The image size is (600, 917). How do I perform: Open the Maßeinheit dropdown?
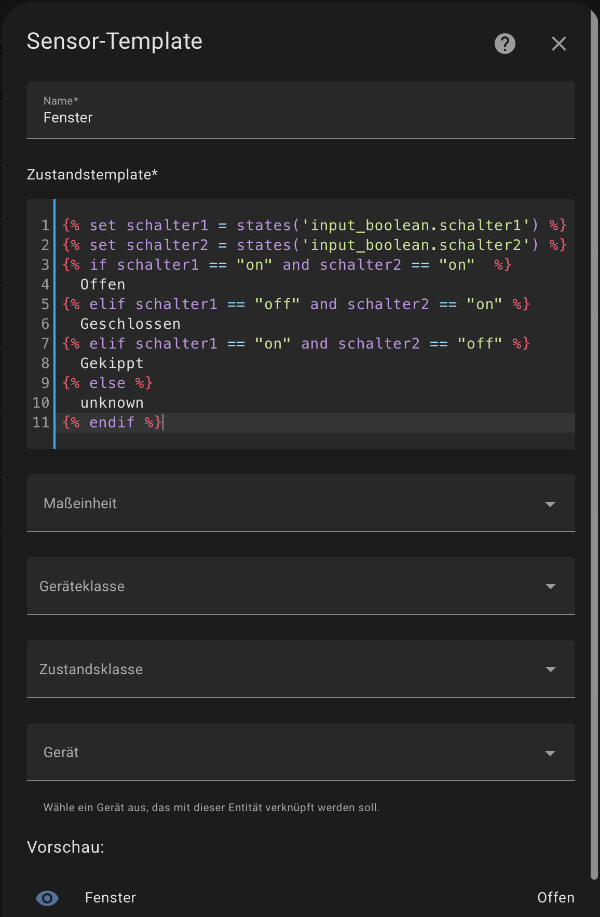pyautogui.click(x=300, y=504)
